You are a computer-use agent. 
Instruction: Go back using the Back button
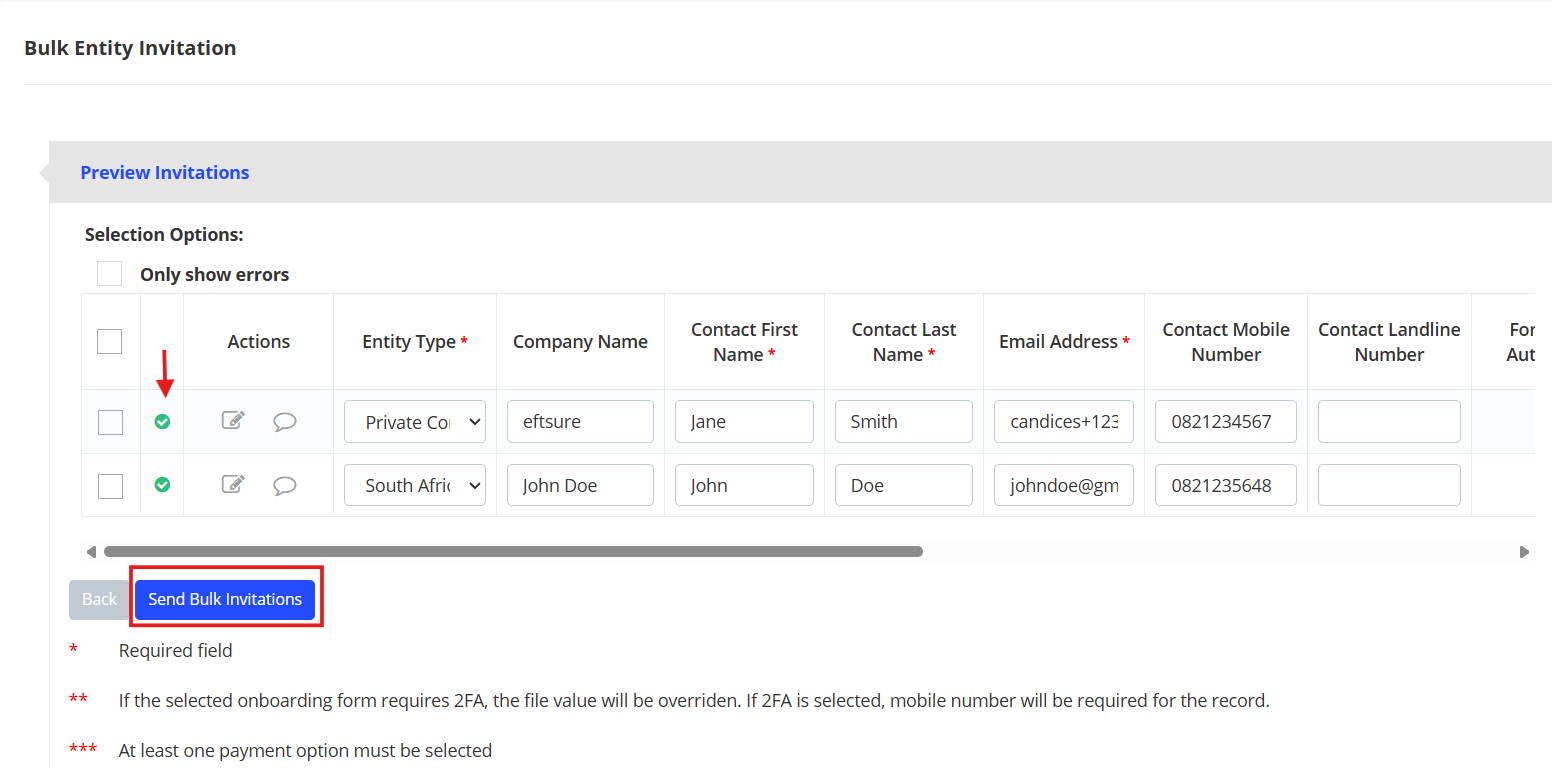coord(99,599)
